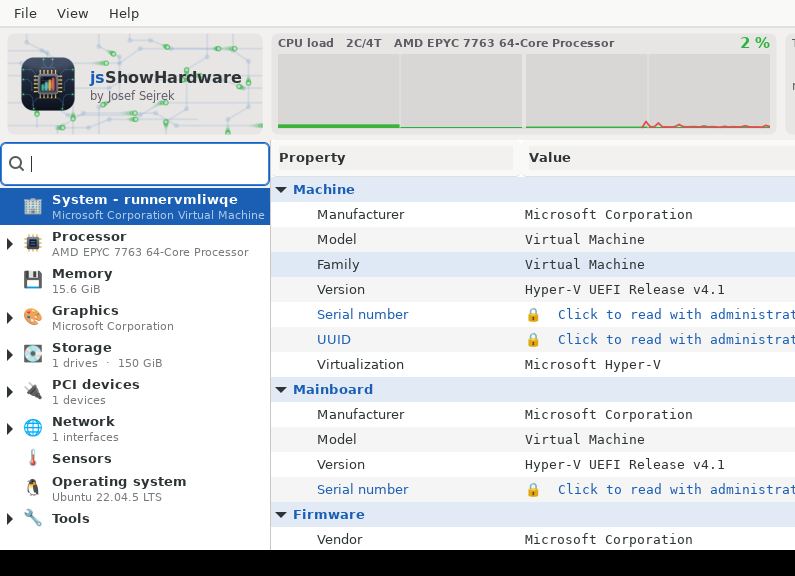The height and width of the screenshot is (576, 795).
Task: Click the PCI devices plug icon
Action: [33, 391]
